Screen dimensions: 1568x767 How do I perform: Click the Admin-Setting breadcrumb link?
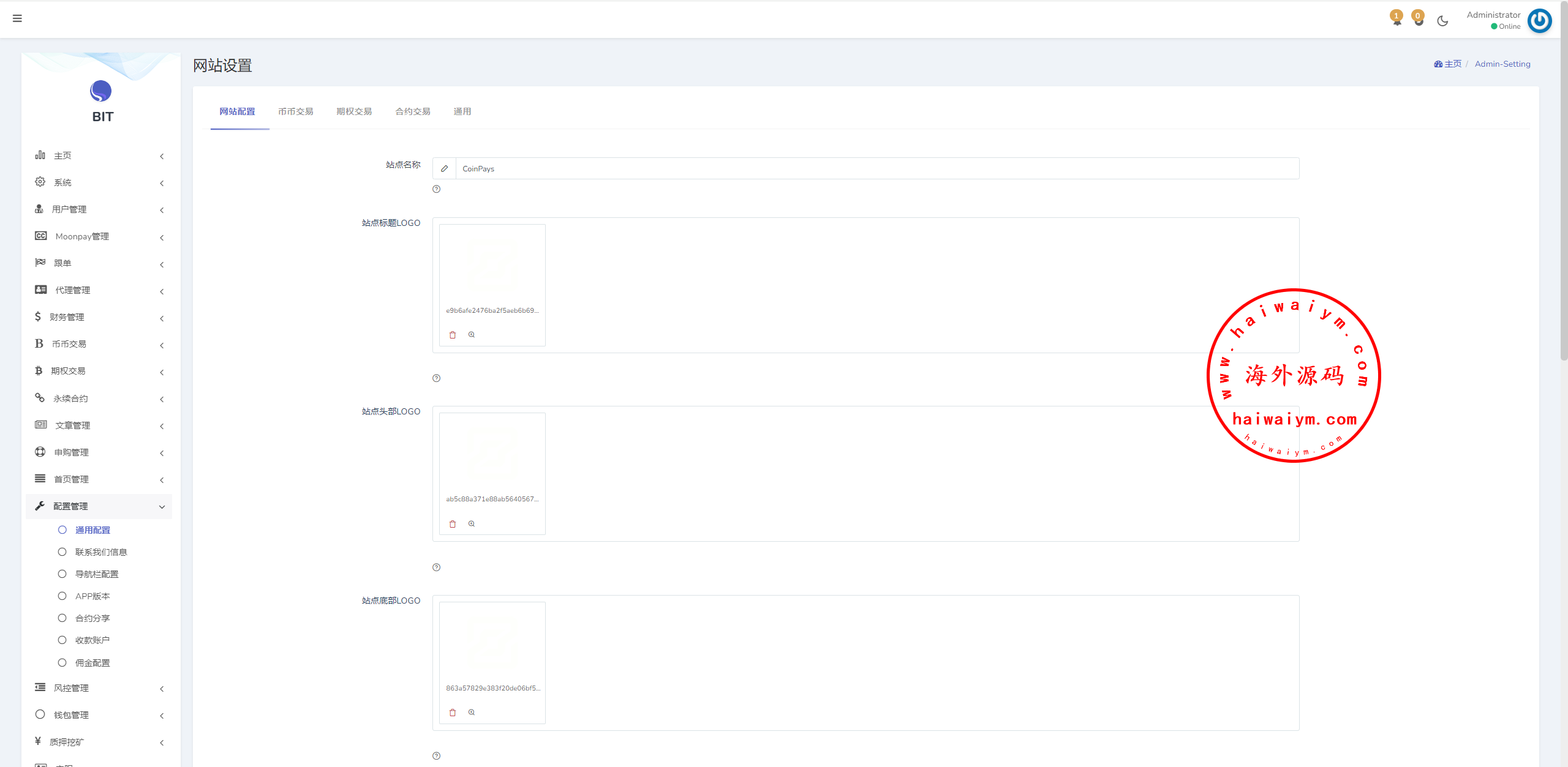click(x=1502, y=64)
